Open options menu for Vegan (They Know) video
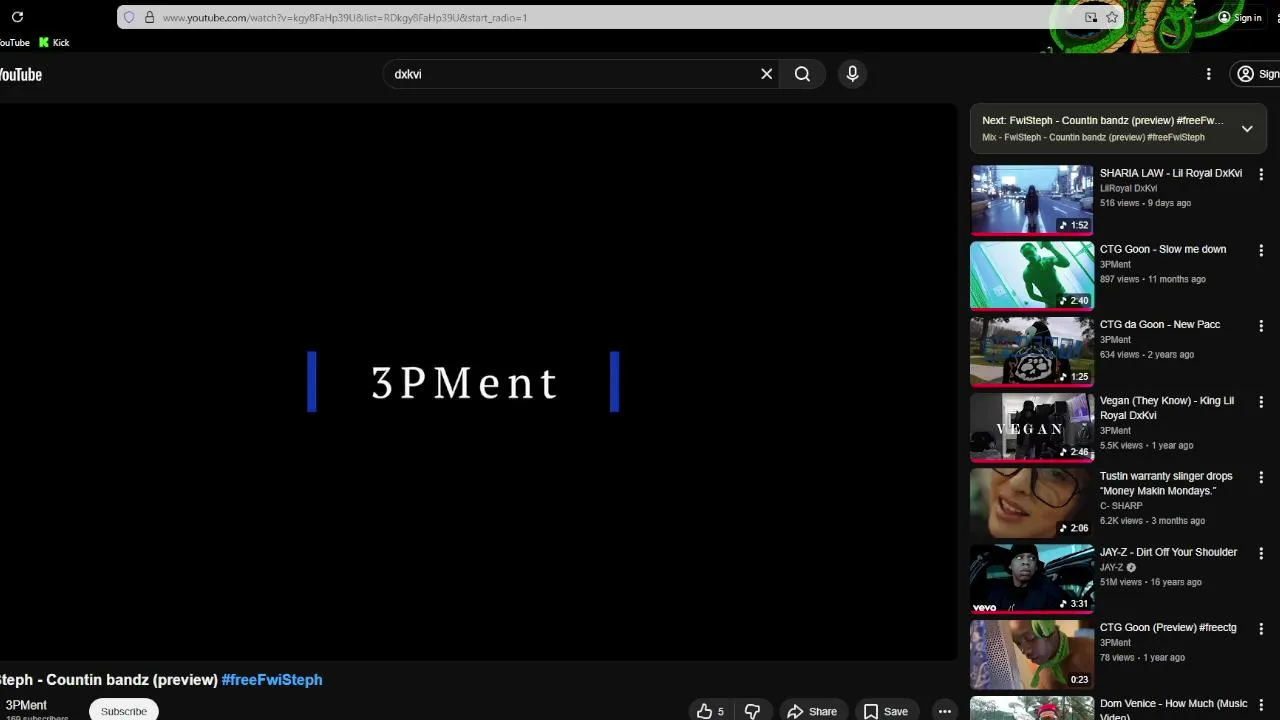The width and height of the screenshot is (1280, 720). [x=1261, y=402]
